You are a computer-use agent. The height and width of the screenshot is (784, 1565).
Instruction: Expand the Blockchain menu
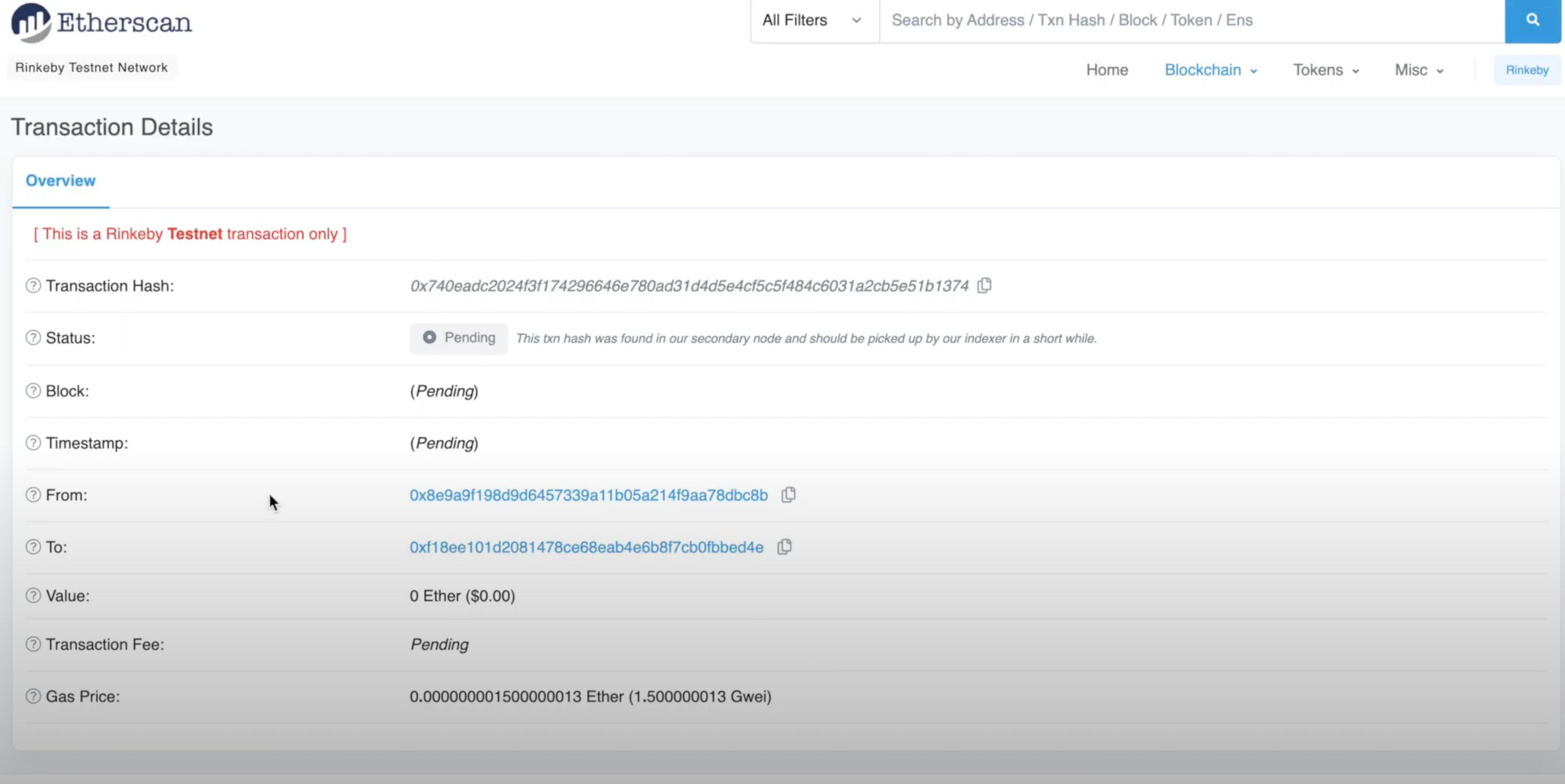[x=1210, y=71]
